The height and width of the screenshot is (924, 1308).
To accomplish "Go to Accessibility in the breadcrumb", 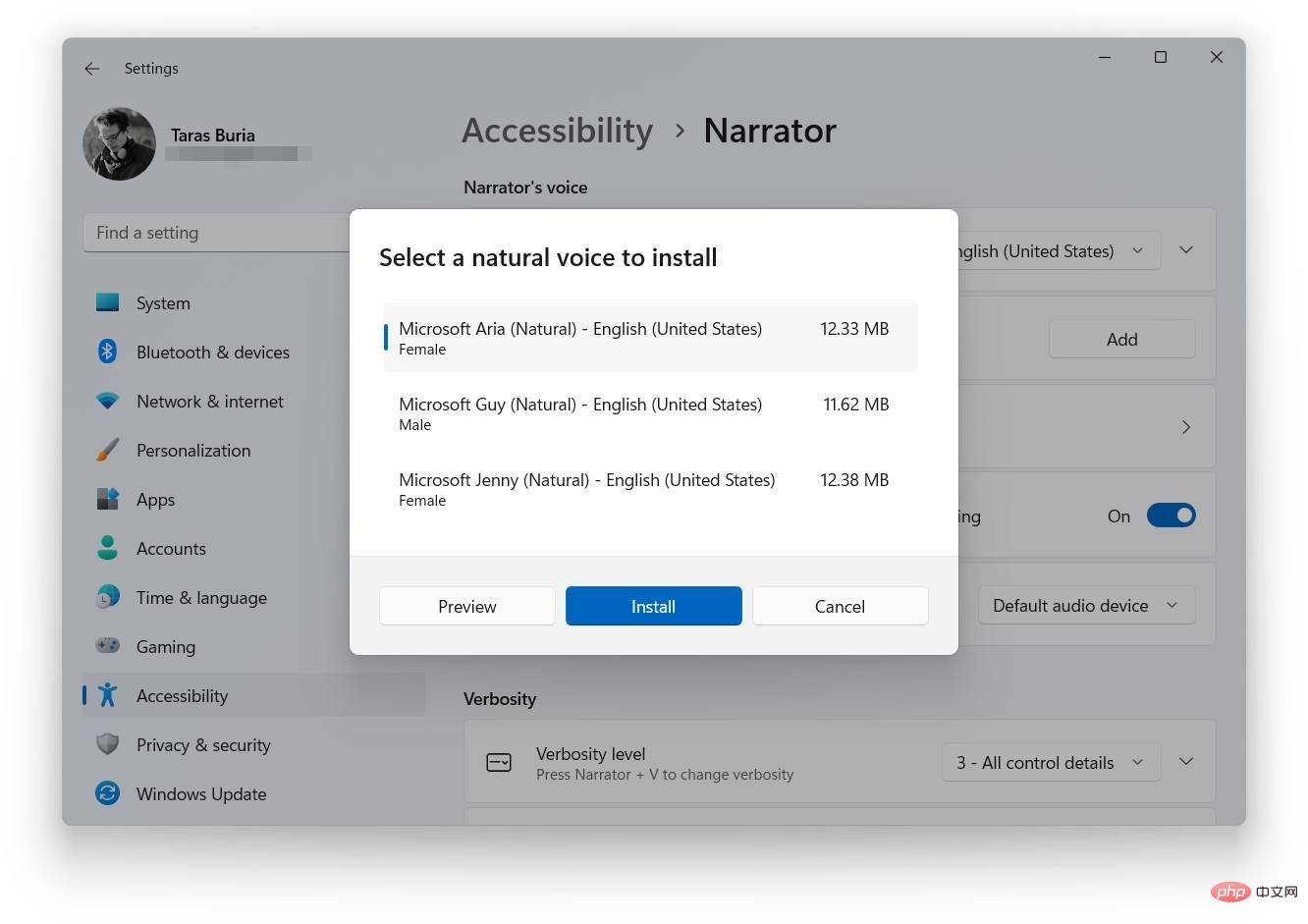I will (x=558, y=131).
